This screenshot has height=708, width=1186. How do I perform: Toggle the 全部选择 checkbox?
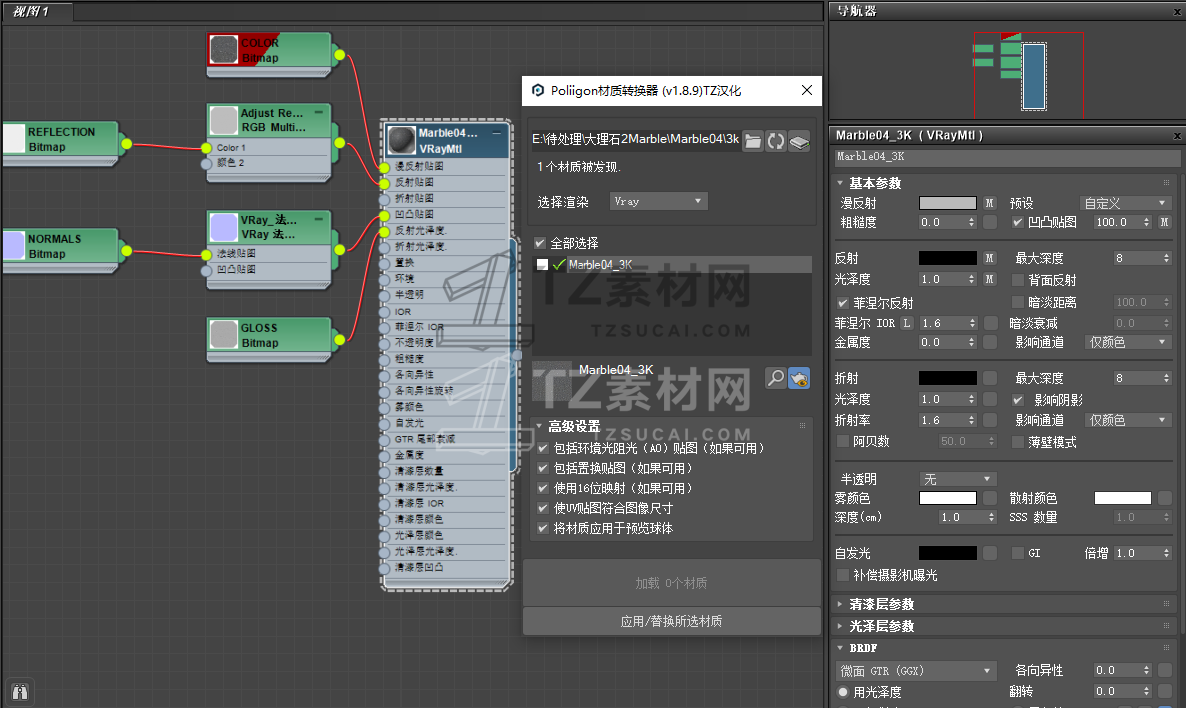point(540,243)
